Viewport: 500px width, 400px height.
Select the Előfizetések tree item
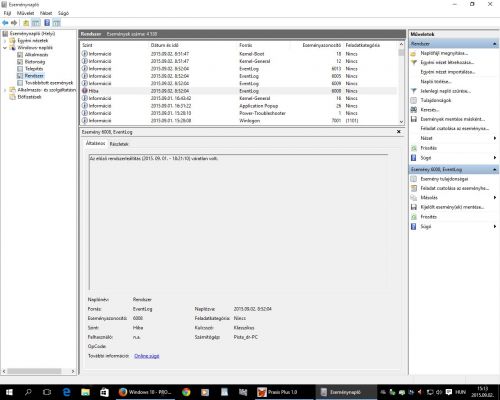pos(29,97)
